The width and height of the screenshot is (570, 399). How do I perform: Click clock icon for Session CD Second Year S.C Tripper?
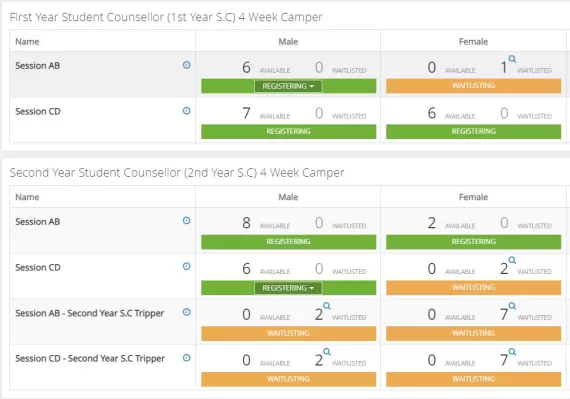point(186,358)
